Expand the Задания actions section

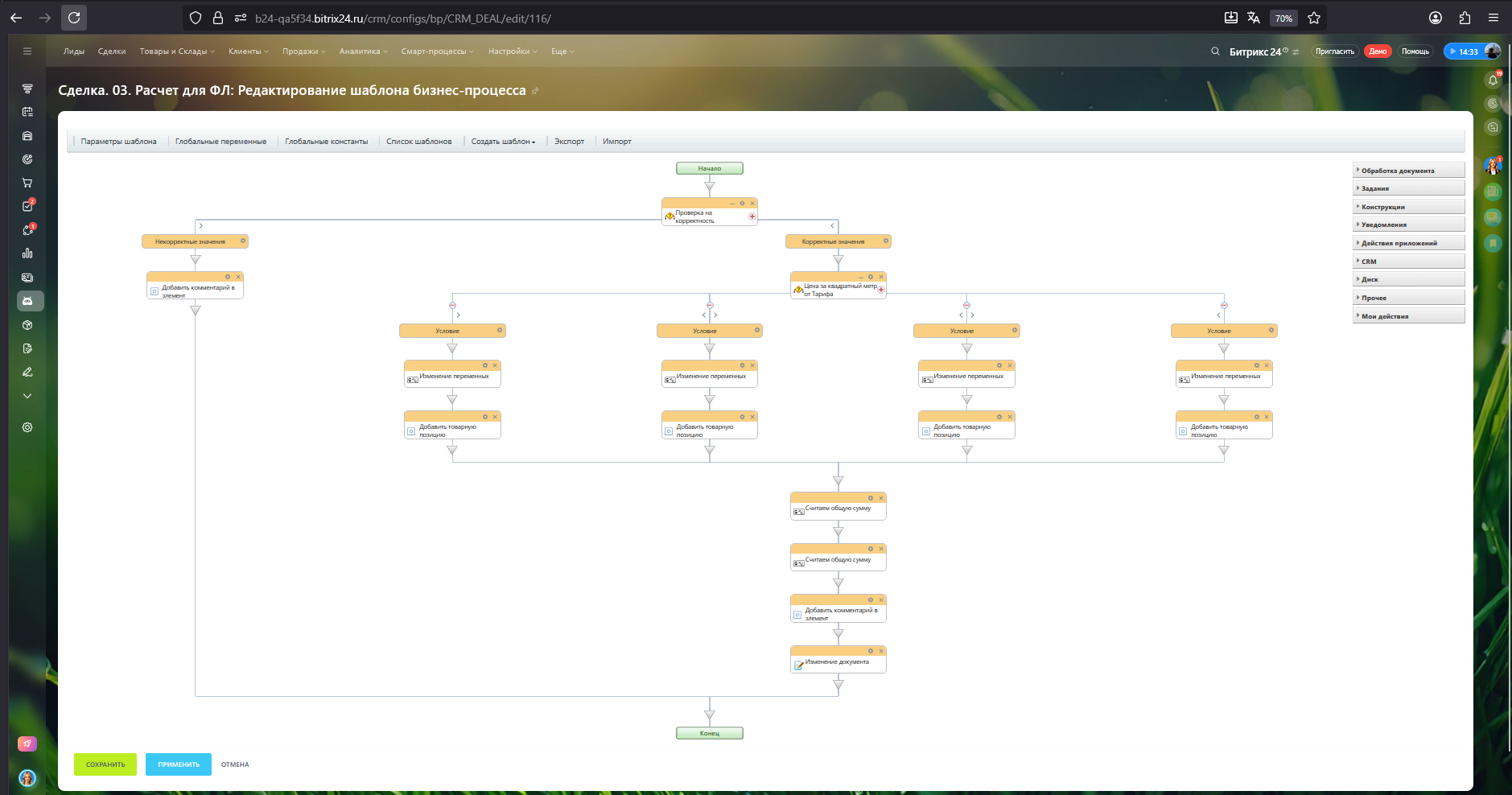1408,188
